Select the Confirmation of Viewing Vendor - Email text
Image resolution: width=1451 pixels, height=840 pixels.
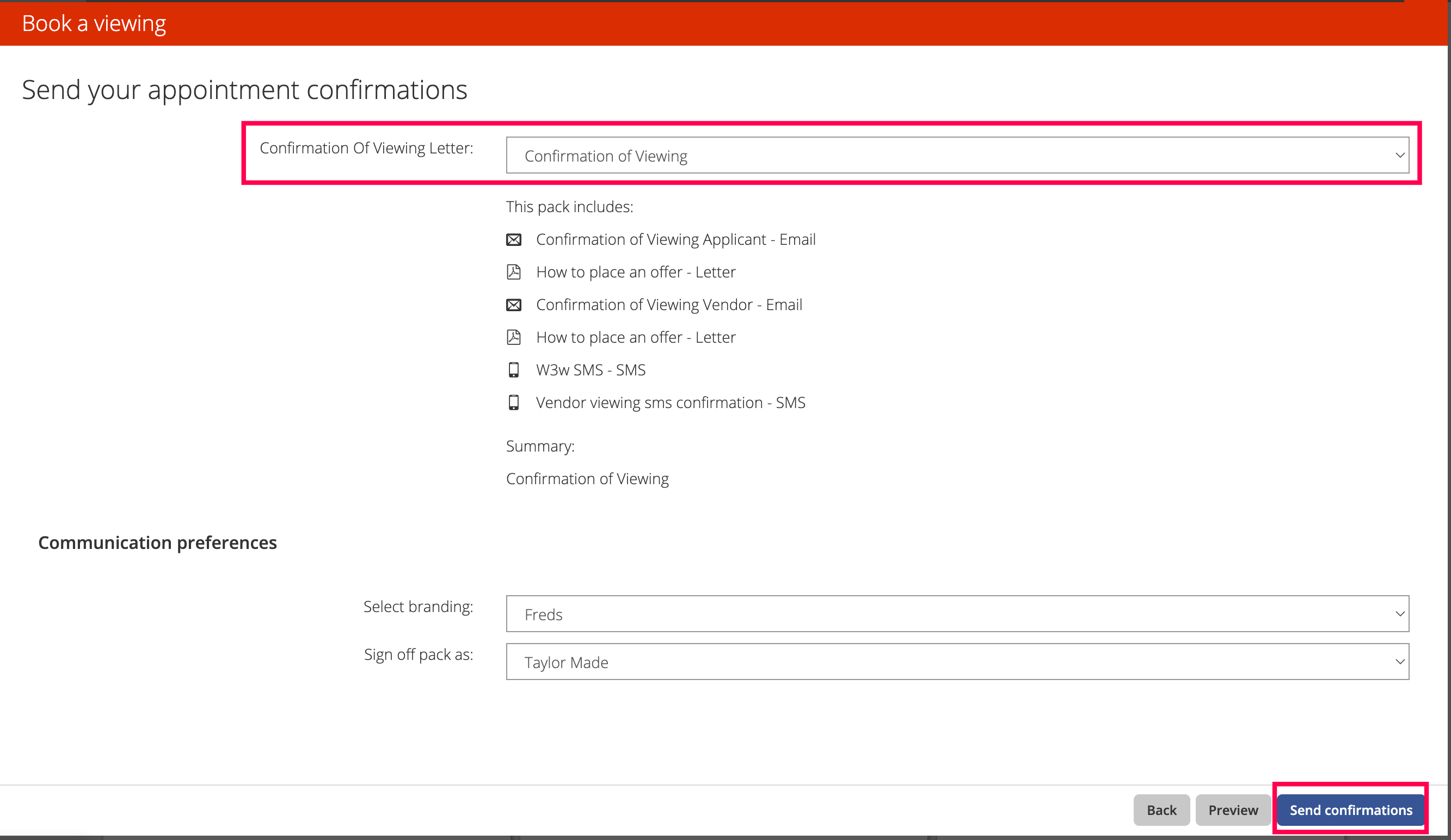669,305
